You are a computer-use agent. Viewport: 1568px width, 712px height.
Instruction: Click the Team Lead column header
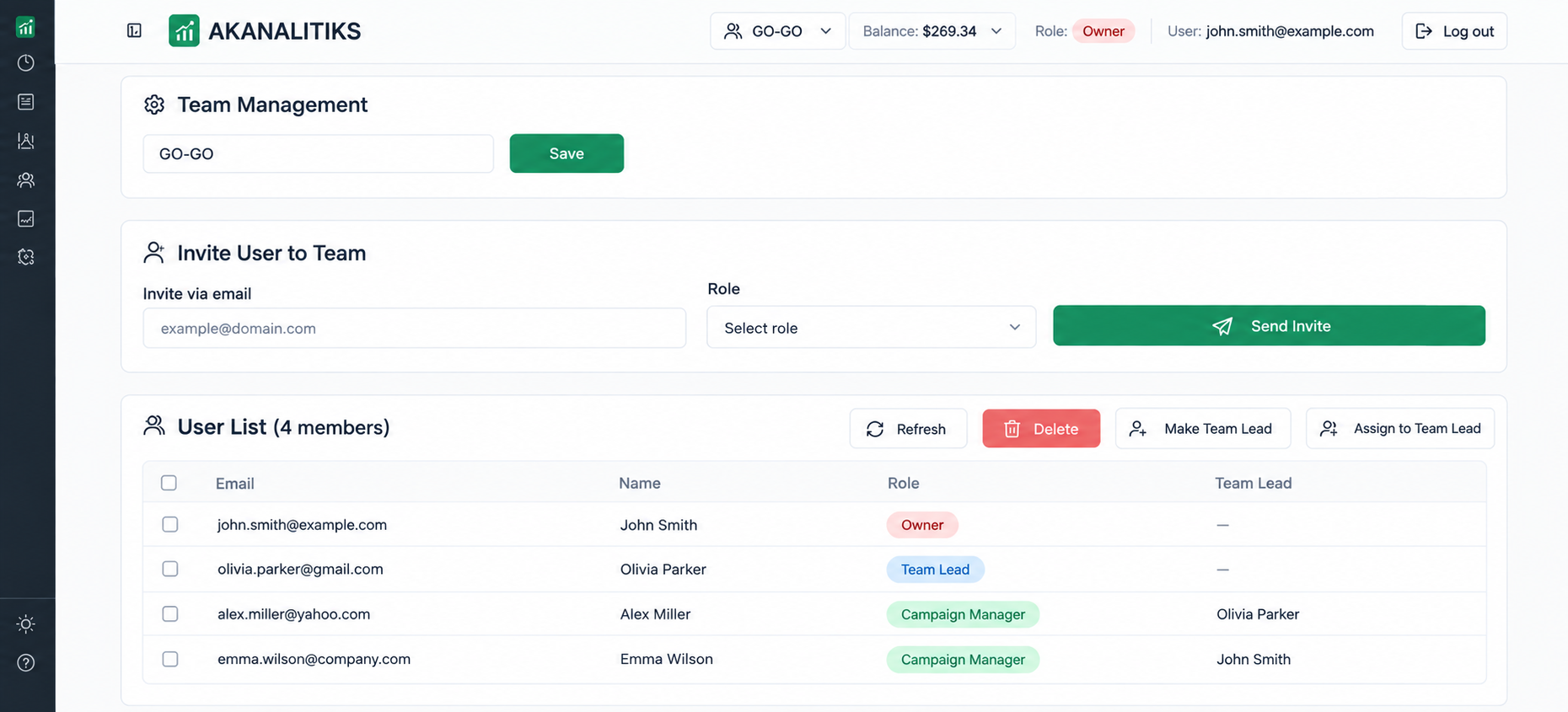coord(1253,483)
